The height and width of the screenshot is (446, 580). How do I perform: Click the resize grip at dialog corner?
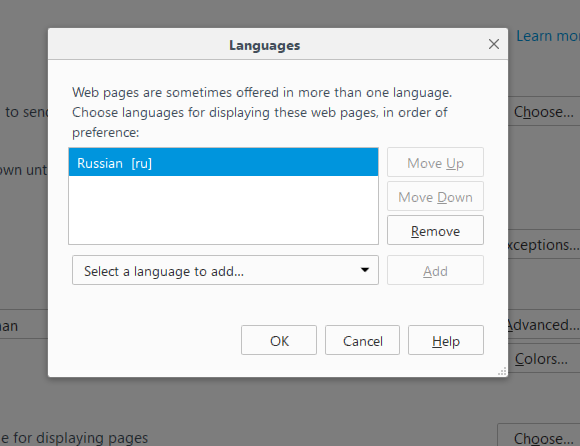click(502, 372)
